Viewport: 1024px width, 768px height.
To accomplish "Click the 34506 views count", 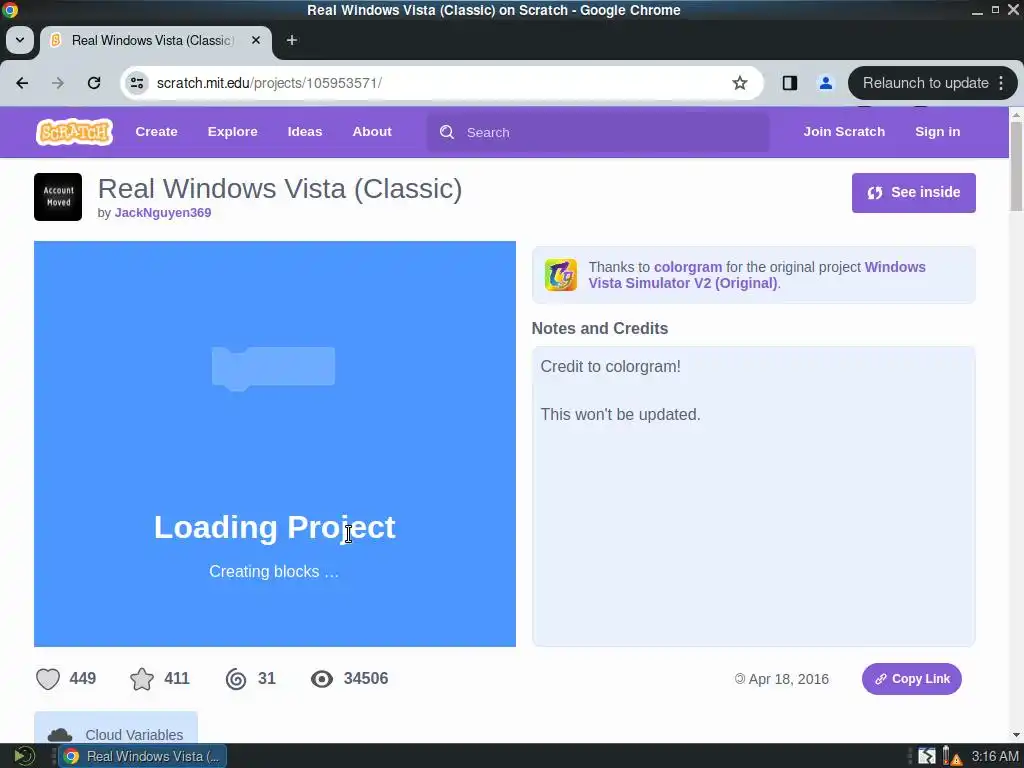I will point(366,679).
